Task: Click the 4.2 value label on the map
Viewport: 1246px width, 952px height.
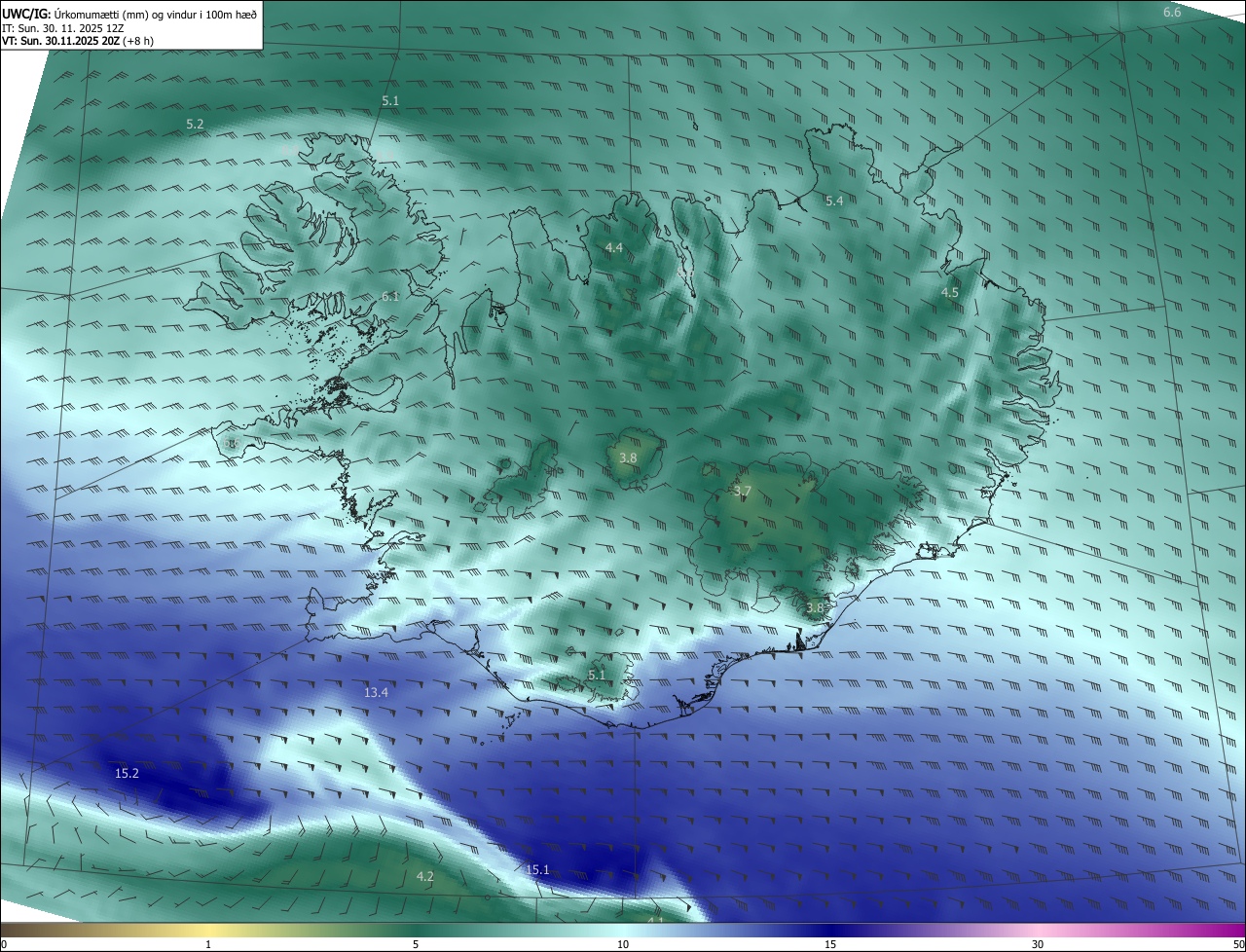Action: [x=425, y=876]
